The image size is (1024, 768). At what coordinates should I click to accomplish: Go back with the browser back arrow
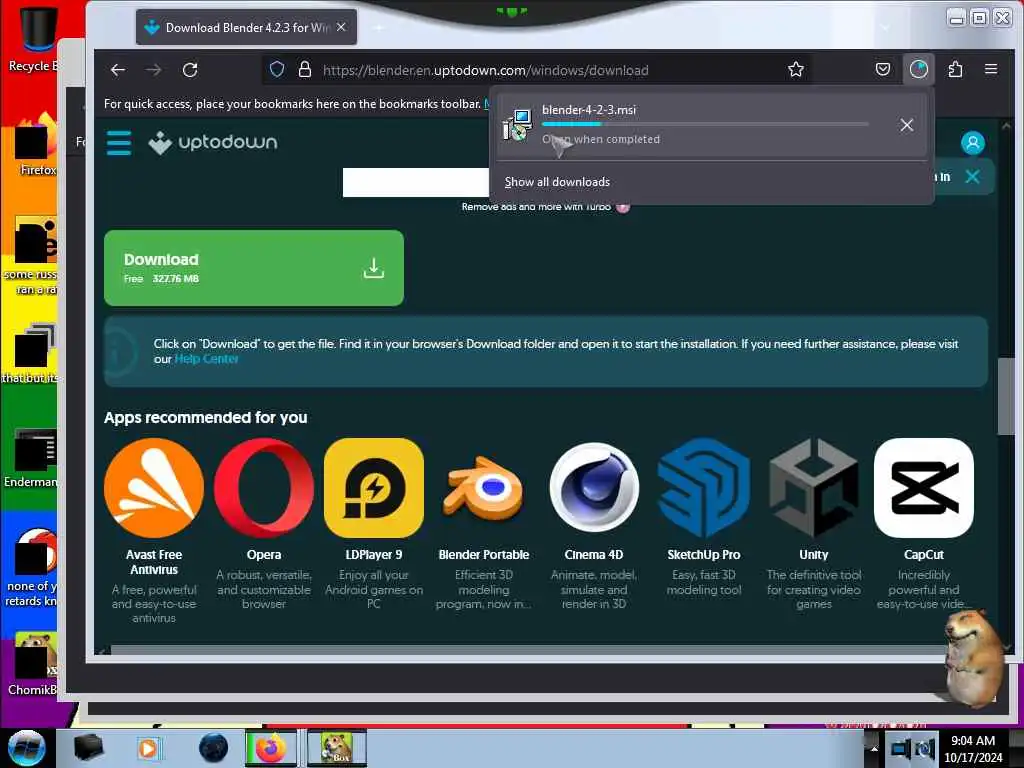(x=118, y=70)
